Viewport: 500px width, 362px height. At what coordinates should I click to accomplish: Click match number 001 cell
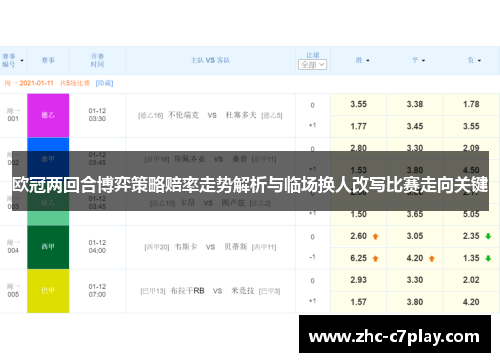click(13, 115)
